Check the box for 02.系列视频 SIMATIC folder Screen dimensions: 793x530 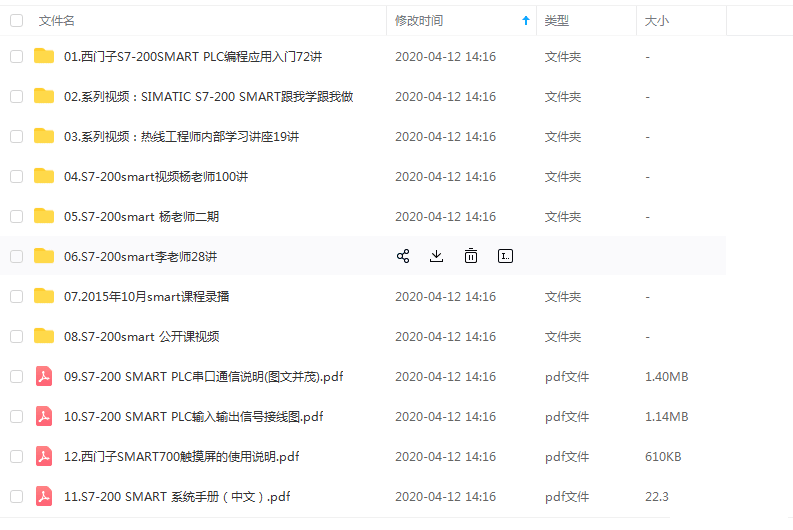pos(16,96)
